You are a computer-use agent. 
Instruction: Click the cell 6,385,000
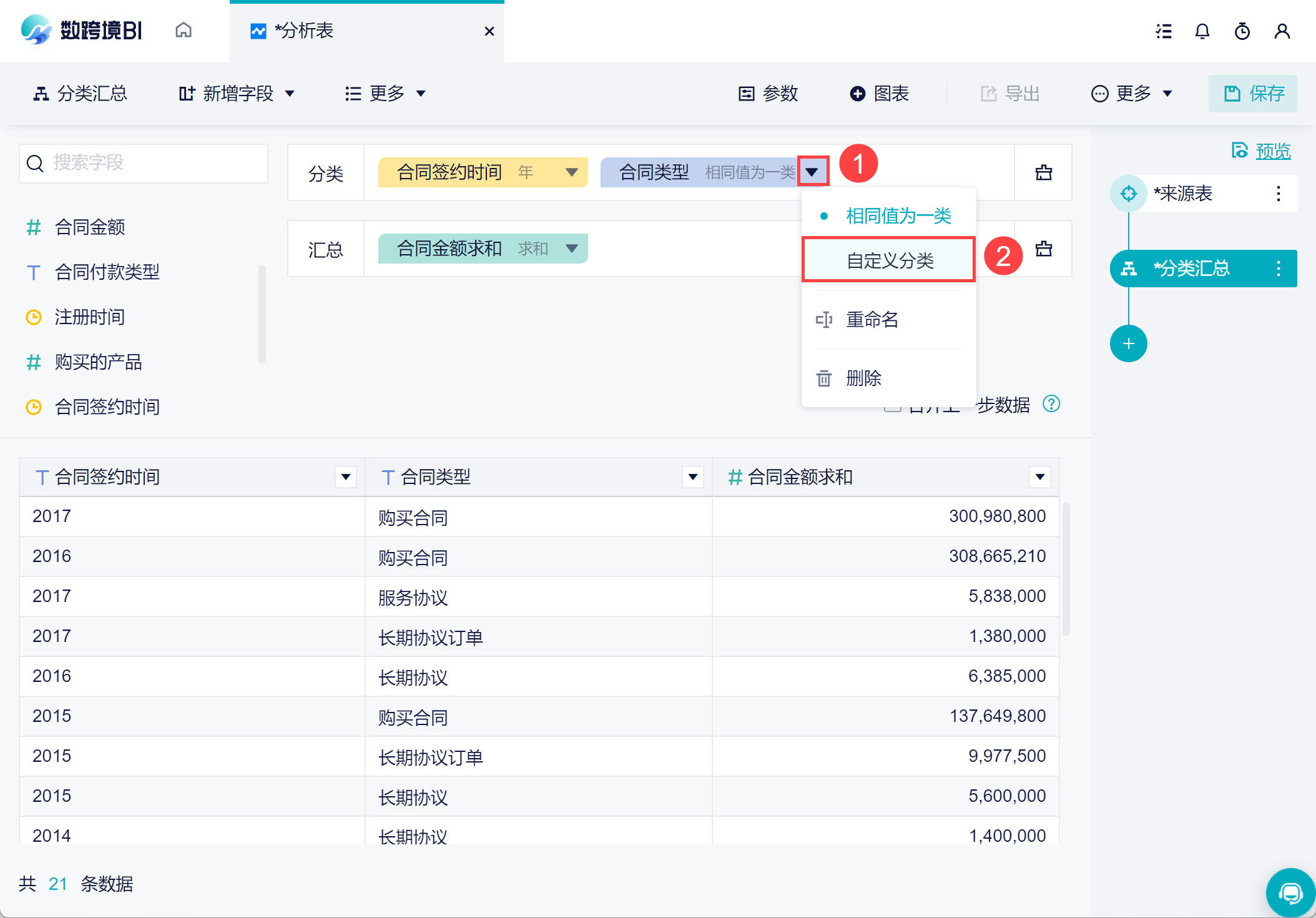885,677
